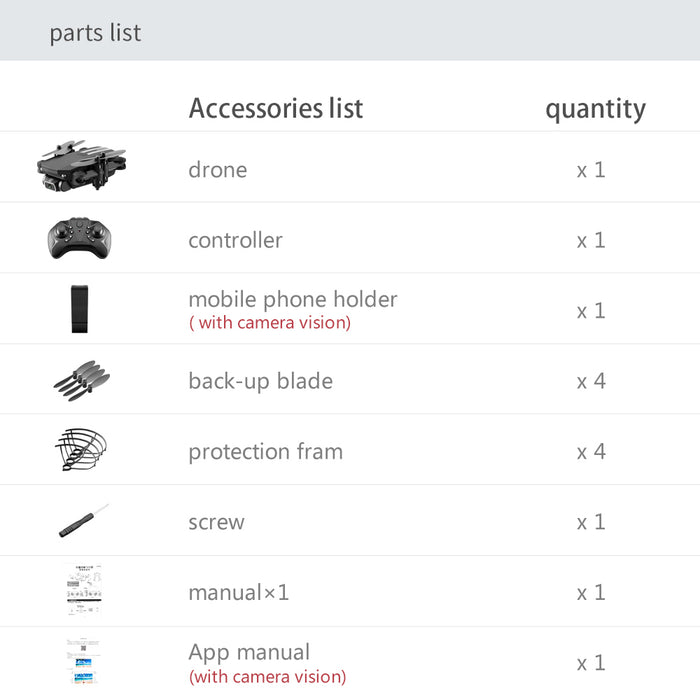Select the 'drone' label text
700x700 pixels.
(x=217, y=169)
